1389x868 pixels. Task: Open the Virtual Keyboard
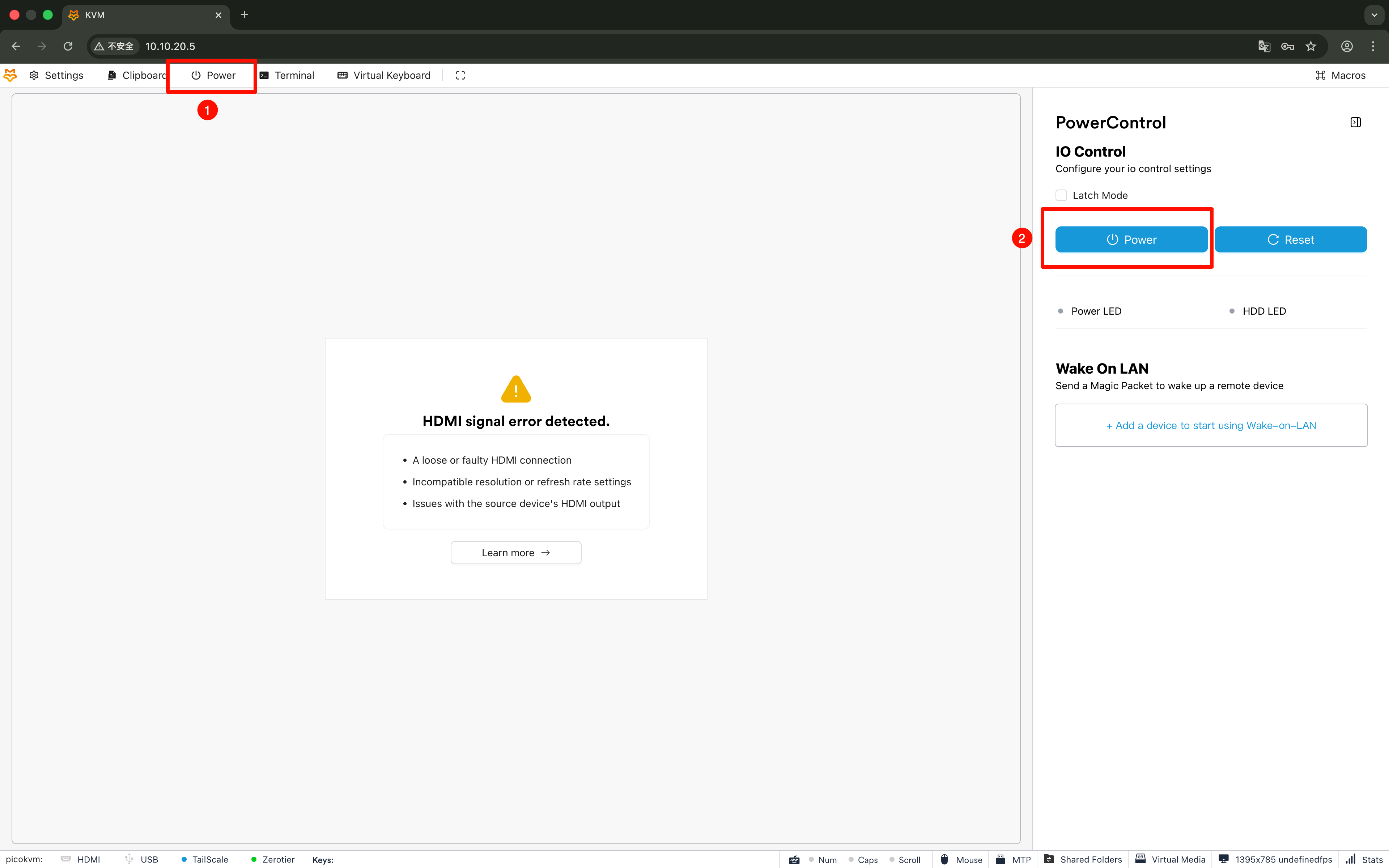click(x=384, y=75)
